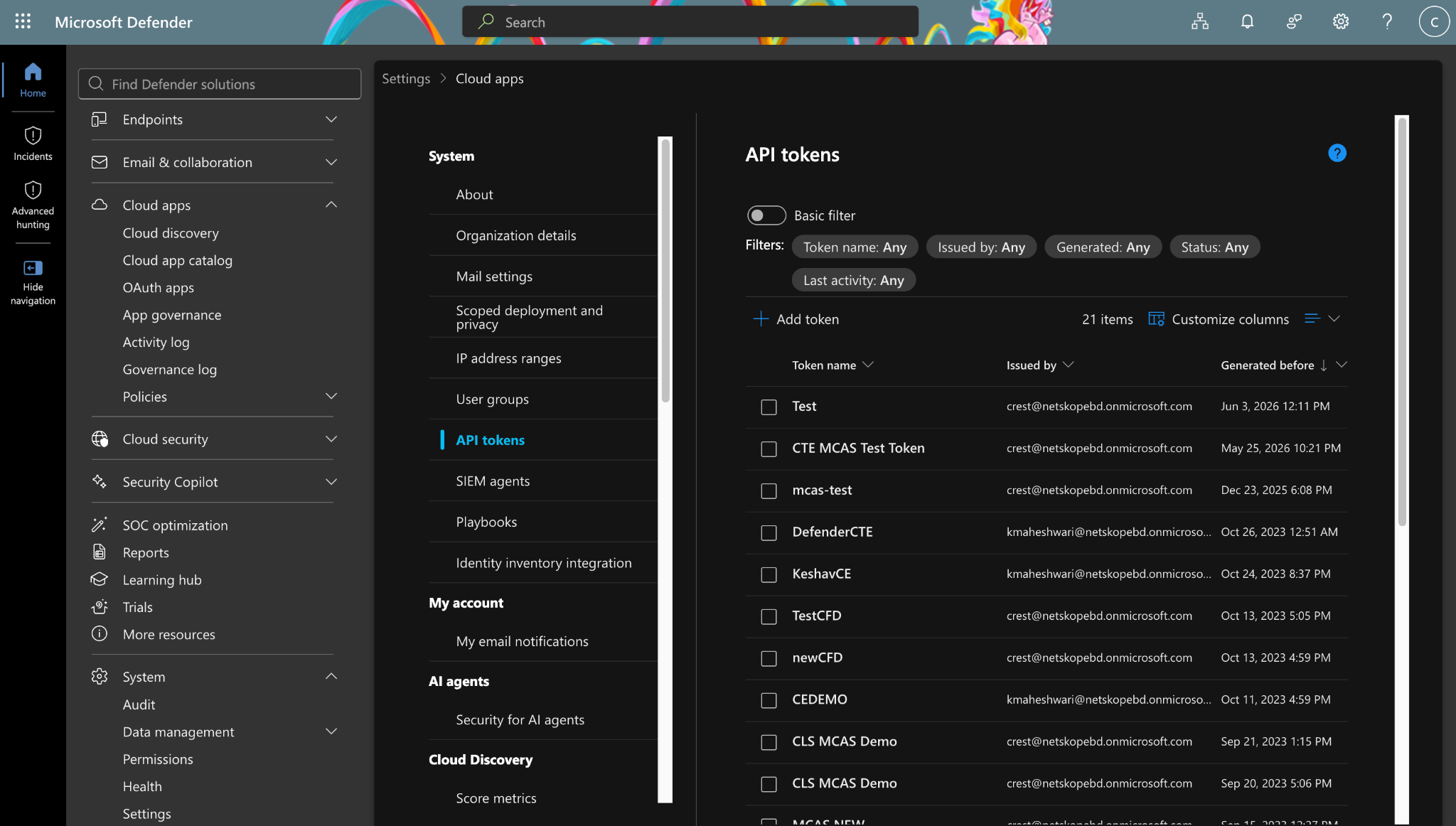Click the notifications bell icon
Image resolution: width=1456 pixels, height=826 pixels.
(x=1247, y=21)
